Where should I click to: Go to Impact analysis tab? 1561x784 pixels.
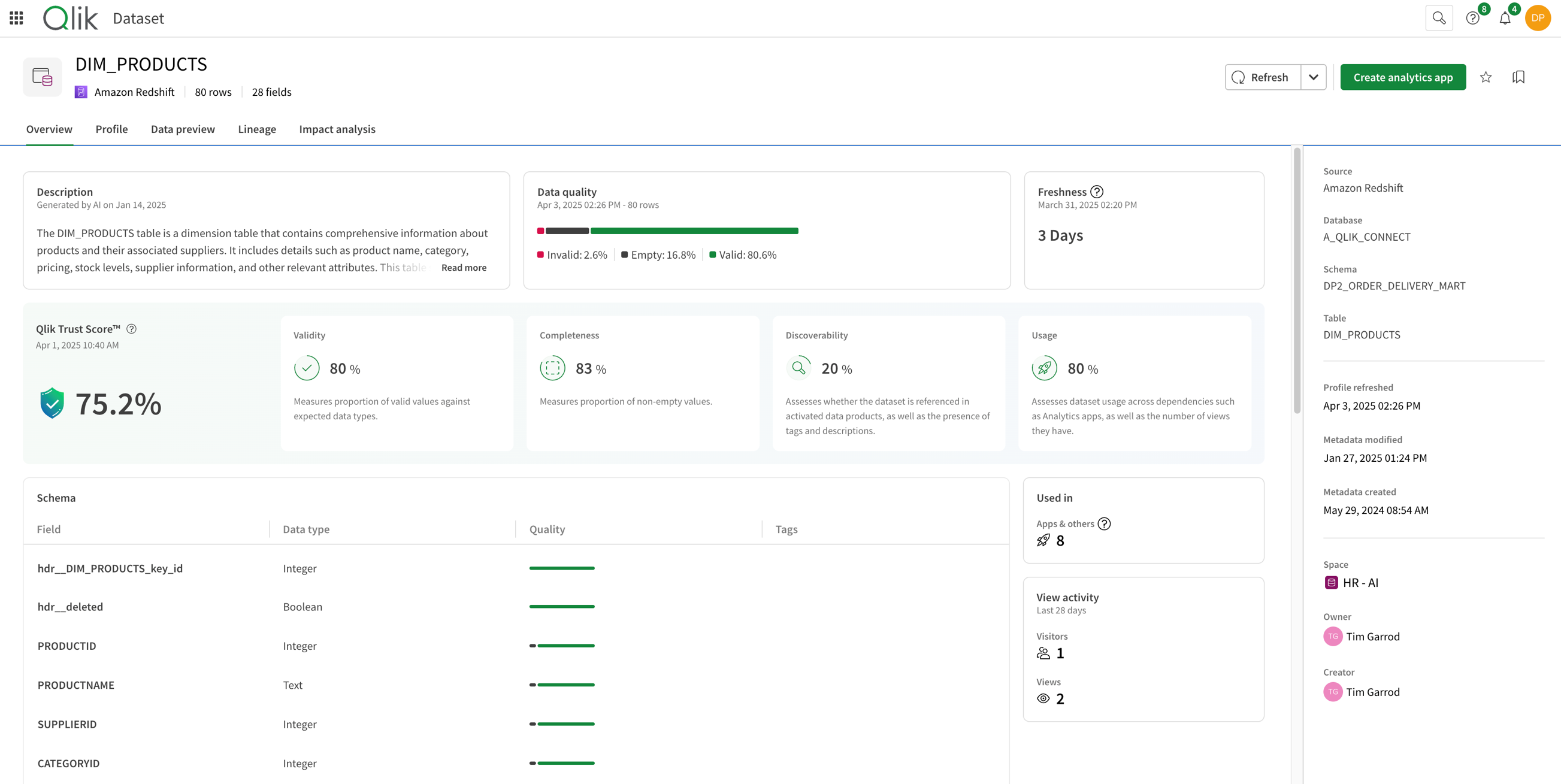[x=337, y=129]
